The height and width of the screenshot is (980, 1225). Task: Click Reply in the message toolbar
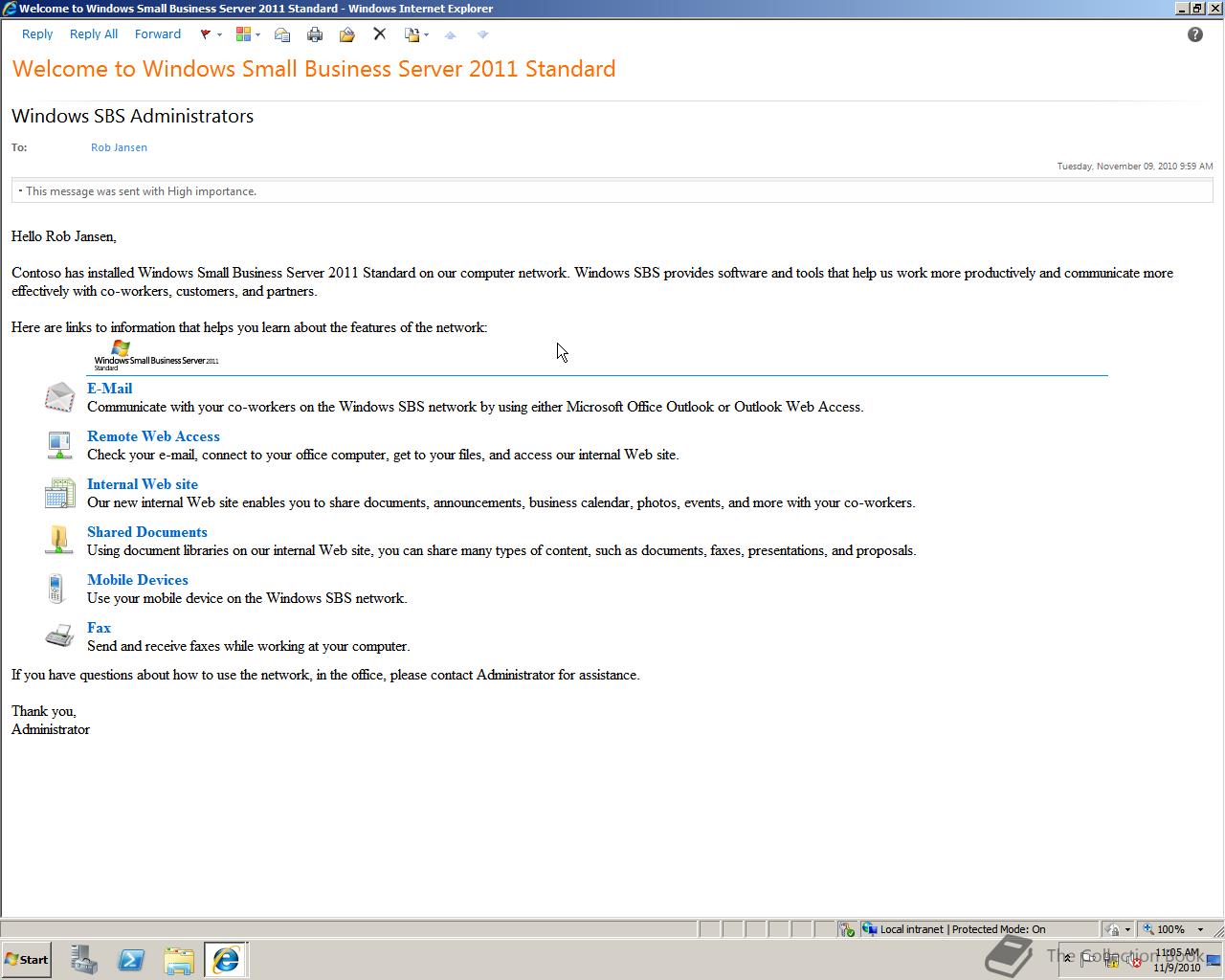pyautogui.click(x=37, y=34)
